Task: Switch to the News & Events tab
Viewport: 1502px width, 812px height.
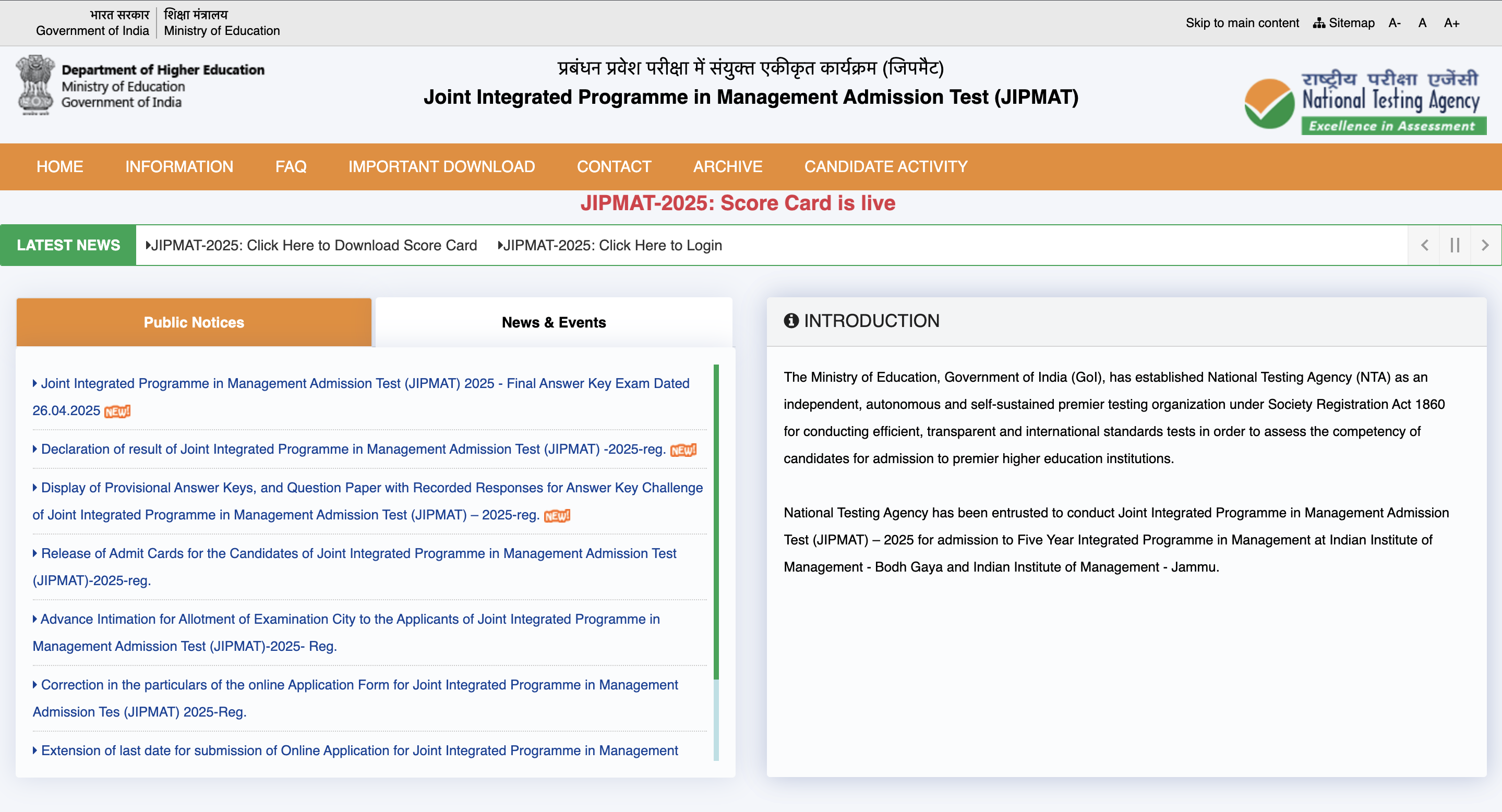Action: [554, 322]
